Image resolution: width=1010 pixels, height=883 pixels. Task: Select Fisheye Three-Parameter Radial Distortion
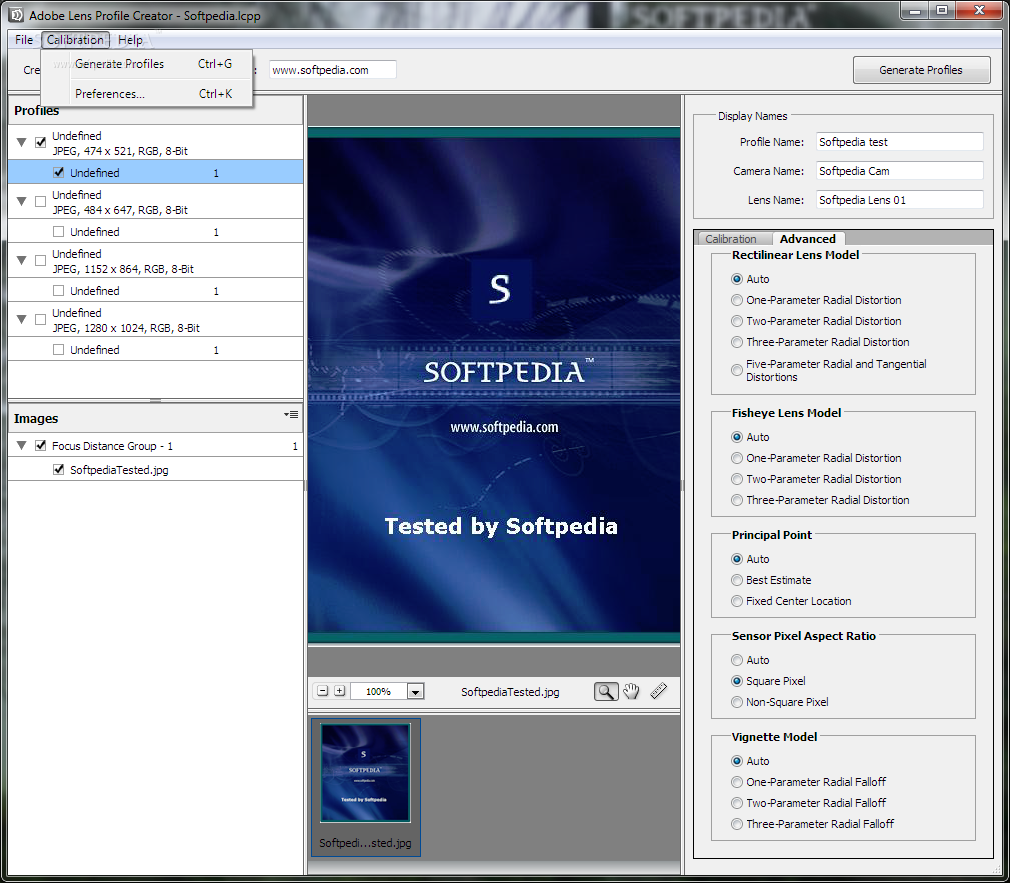pos(737,500)
